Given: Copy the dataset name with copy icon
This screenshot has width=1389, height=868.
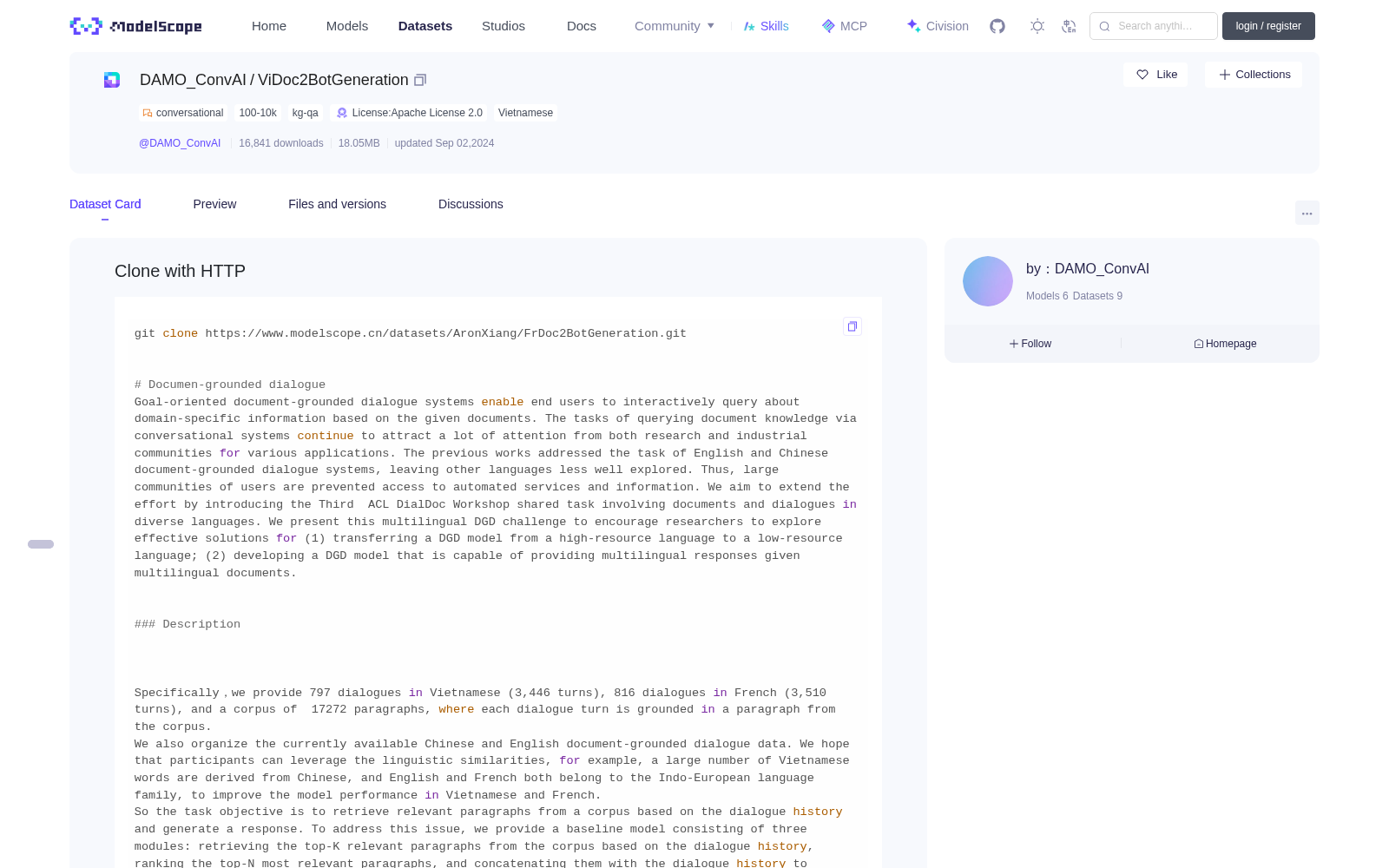Looking at the screenshot, I should tap(420, 80).
